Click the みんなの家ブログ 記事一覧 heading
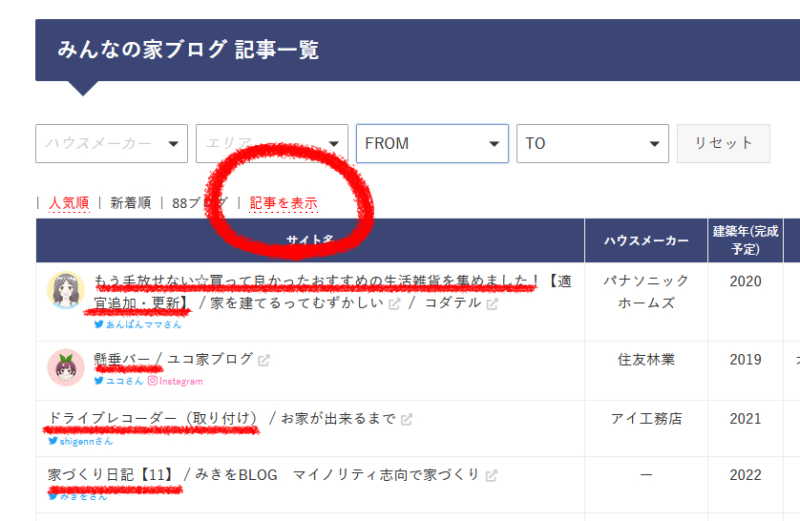The image size is (800, 521). click(x=188, y=49)
